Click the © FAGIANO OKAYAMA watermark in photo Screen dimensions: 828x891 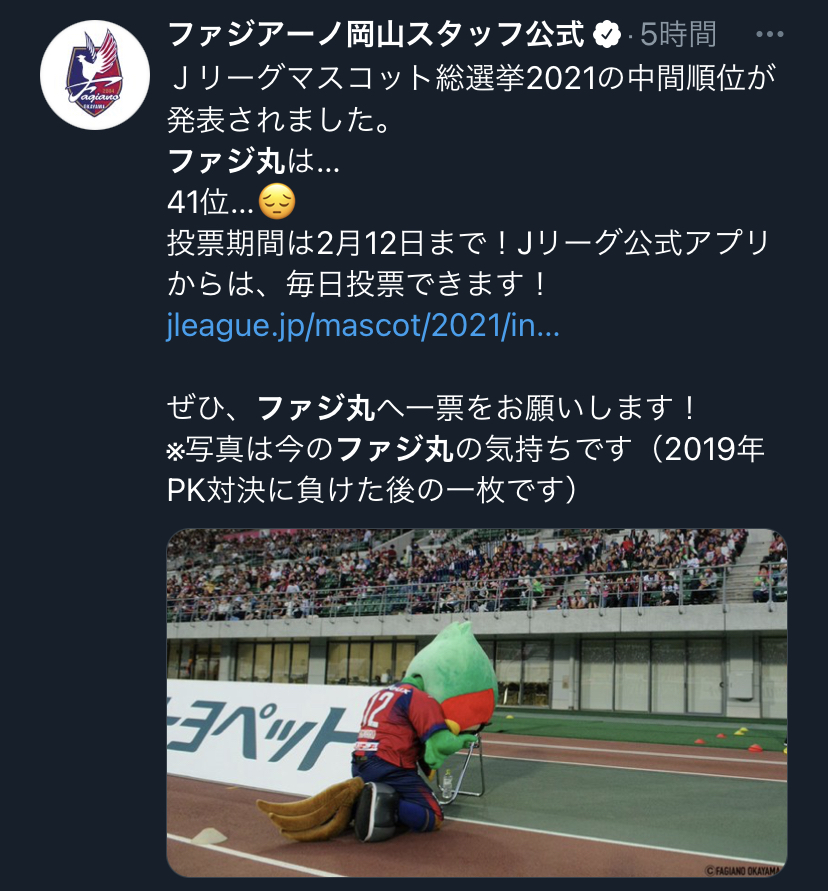[743, 870]
